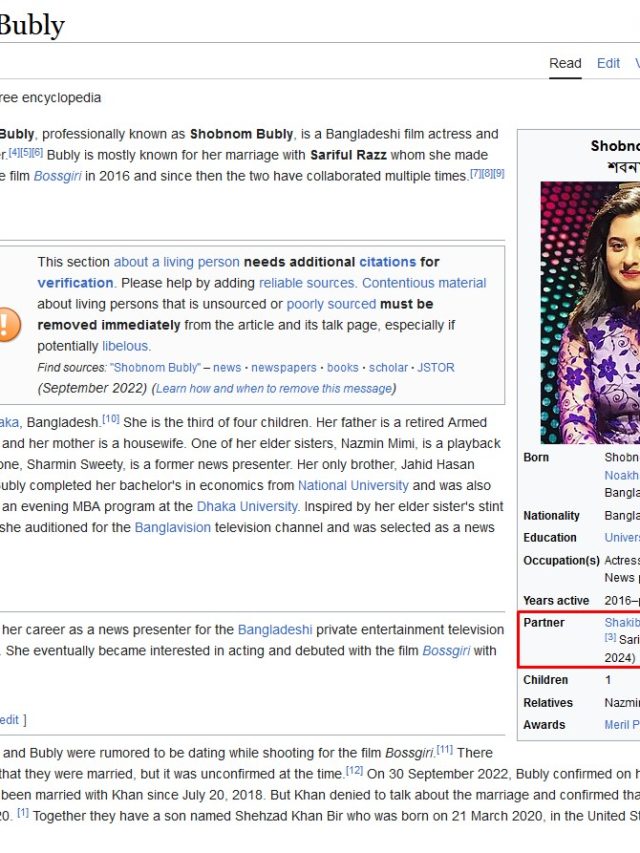Find sources in 'JSTOR'

(x=436, y=368)
